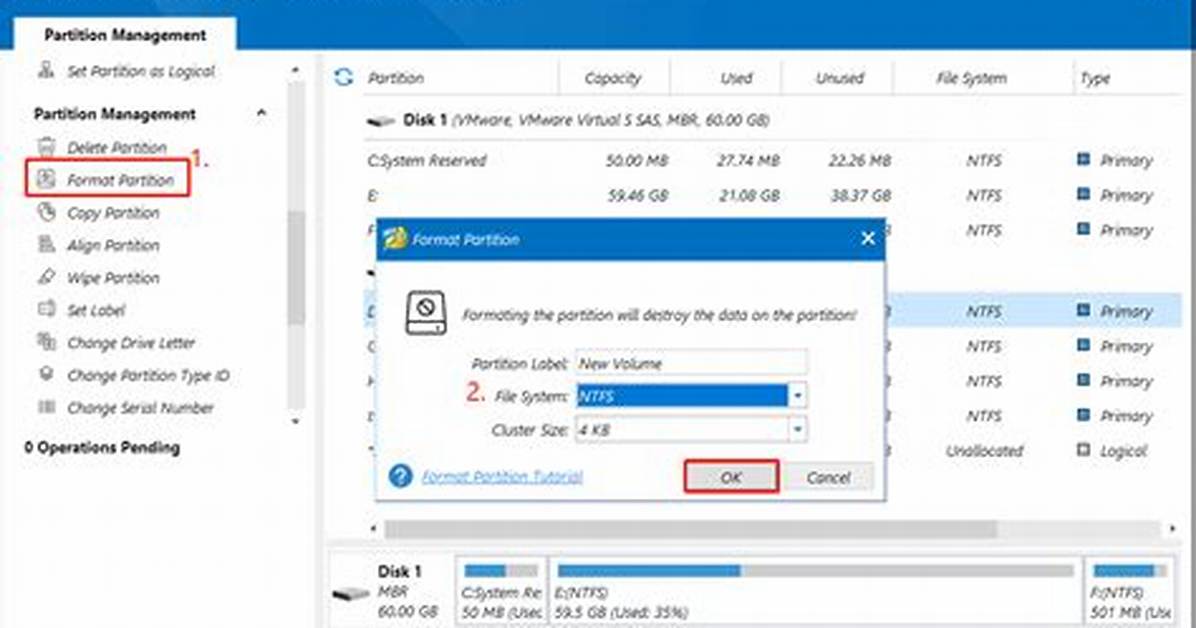Click the Disk 1 drive icon in partition list
The height and width of the screenshot is (628, 1196).
click(381, 121)
